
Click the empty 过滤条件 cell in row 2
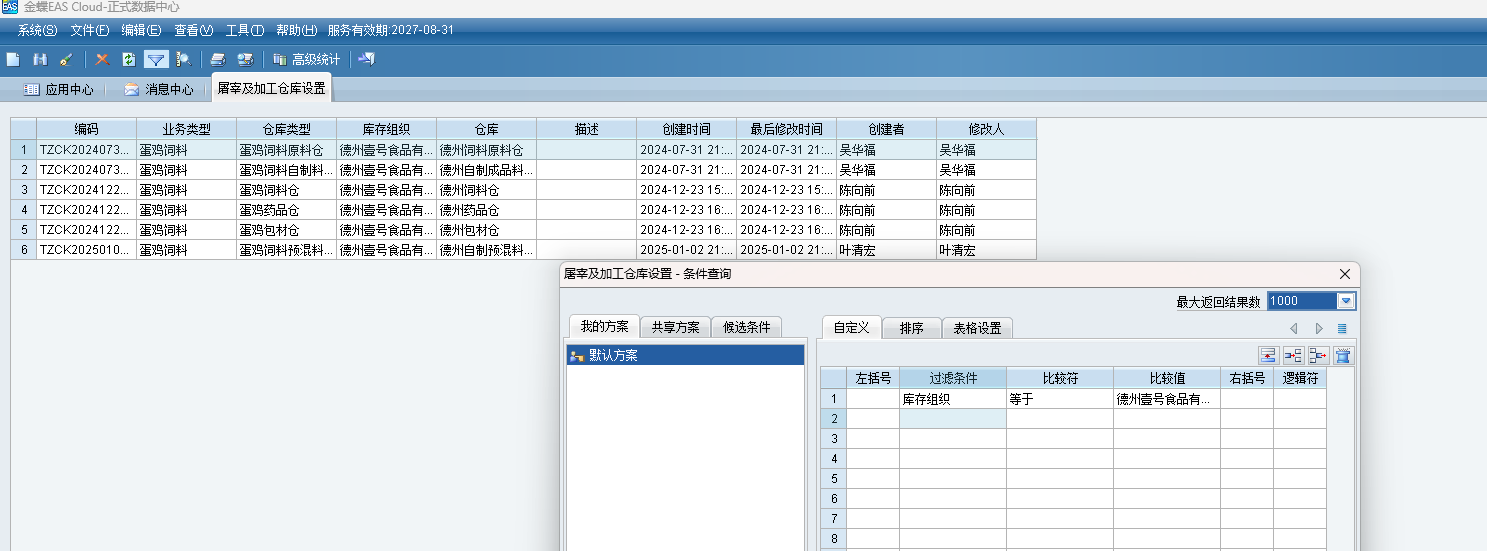(x=952, y=419)
